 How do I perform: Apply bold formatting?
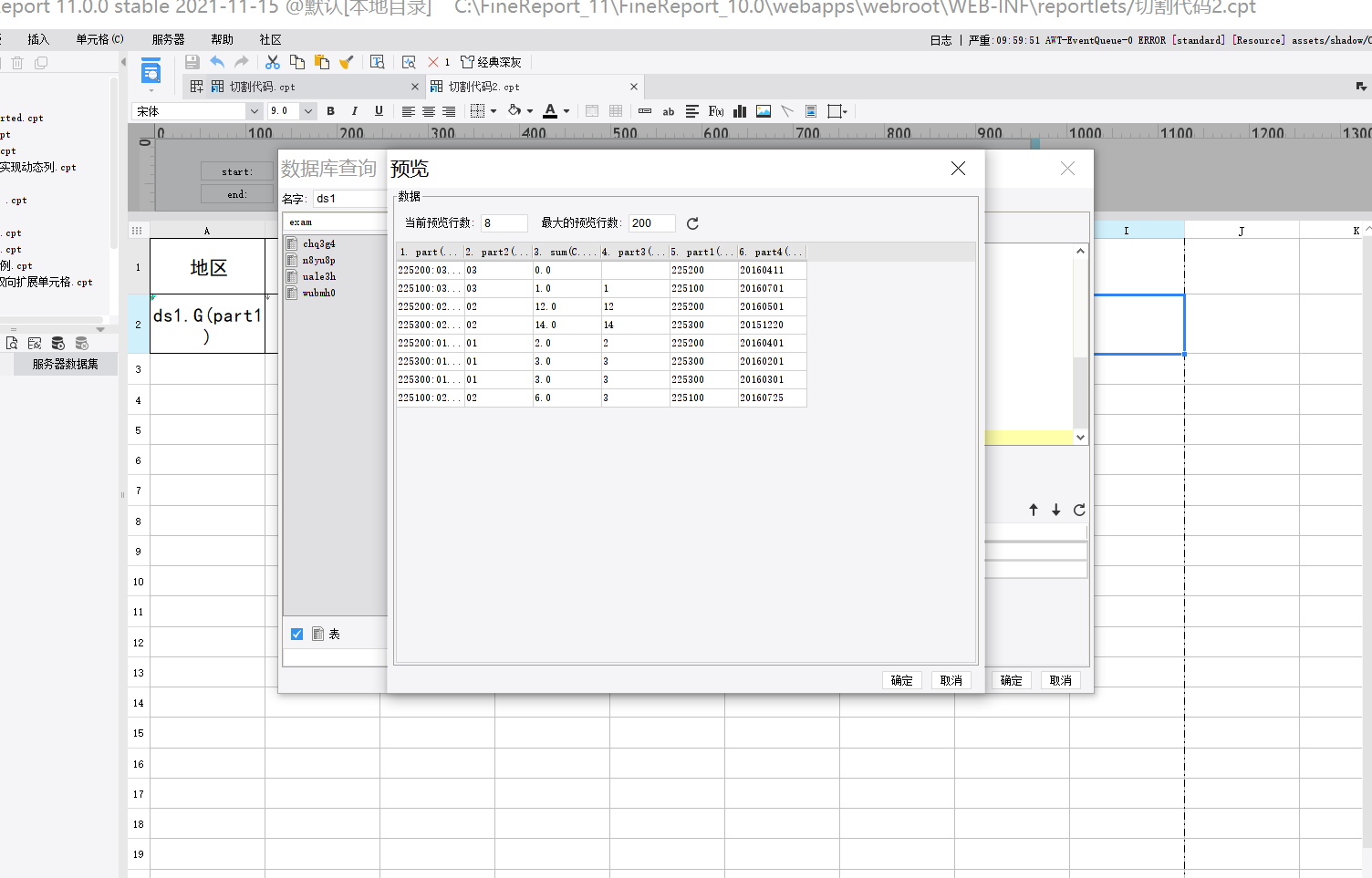click(x=330, y=111)
